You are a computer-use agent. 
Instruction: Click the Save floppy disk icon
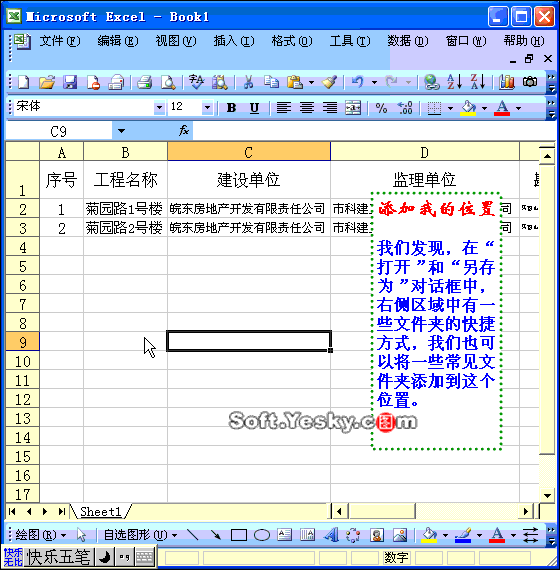(x=70, y=82)
